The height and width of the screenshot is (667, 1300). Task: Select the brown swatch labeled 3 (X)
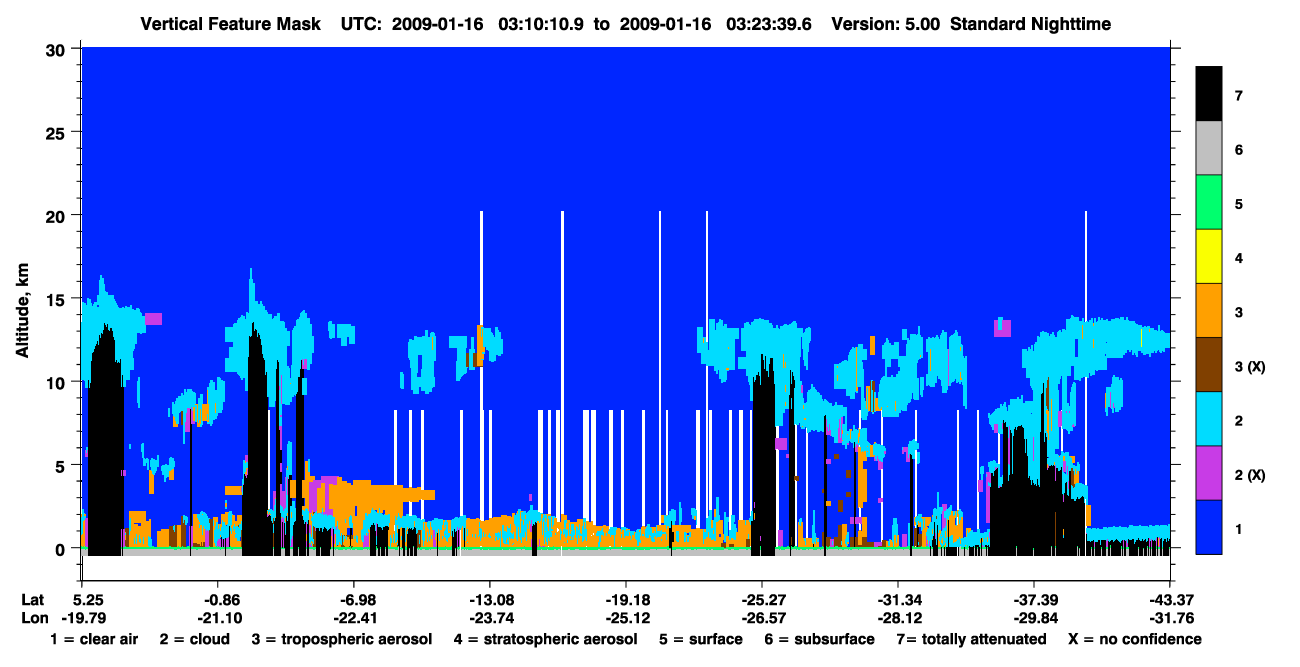[1209, 365]
